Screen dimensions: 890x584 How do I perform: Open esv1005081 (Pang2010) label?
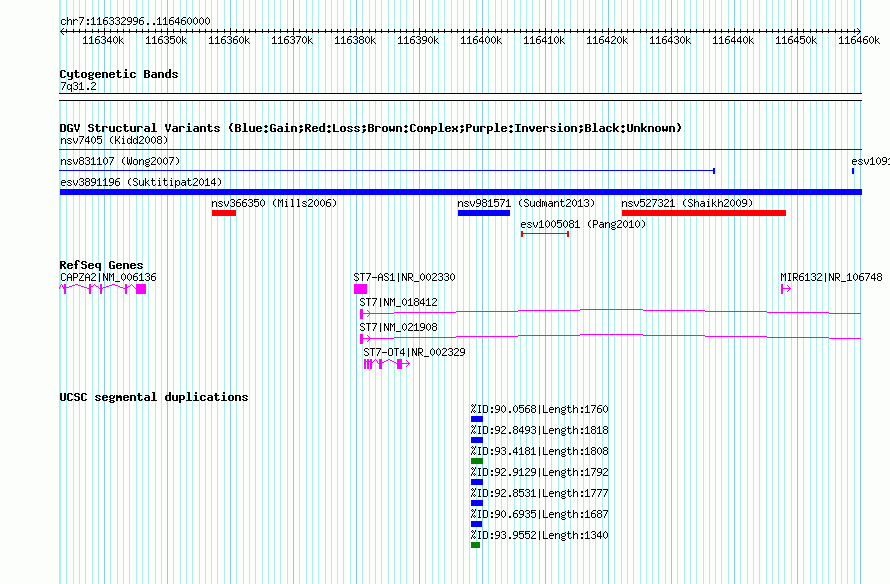click(583, 224)
